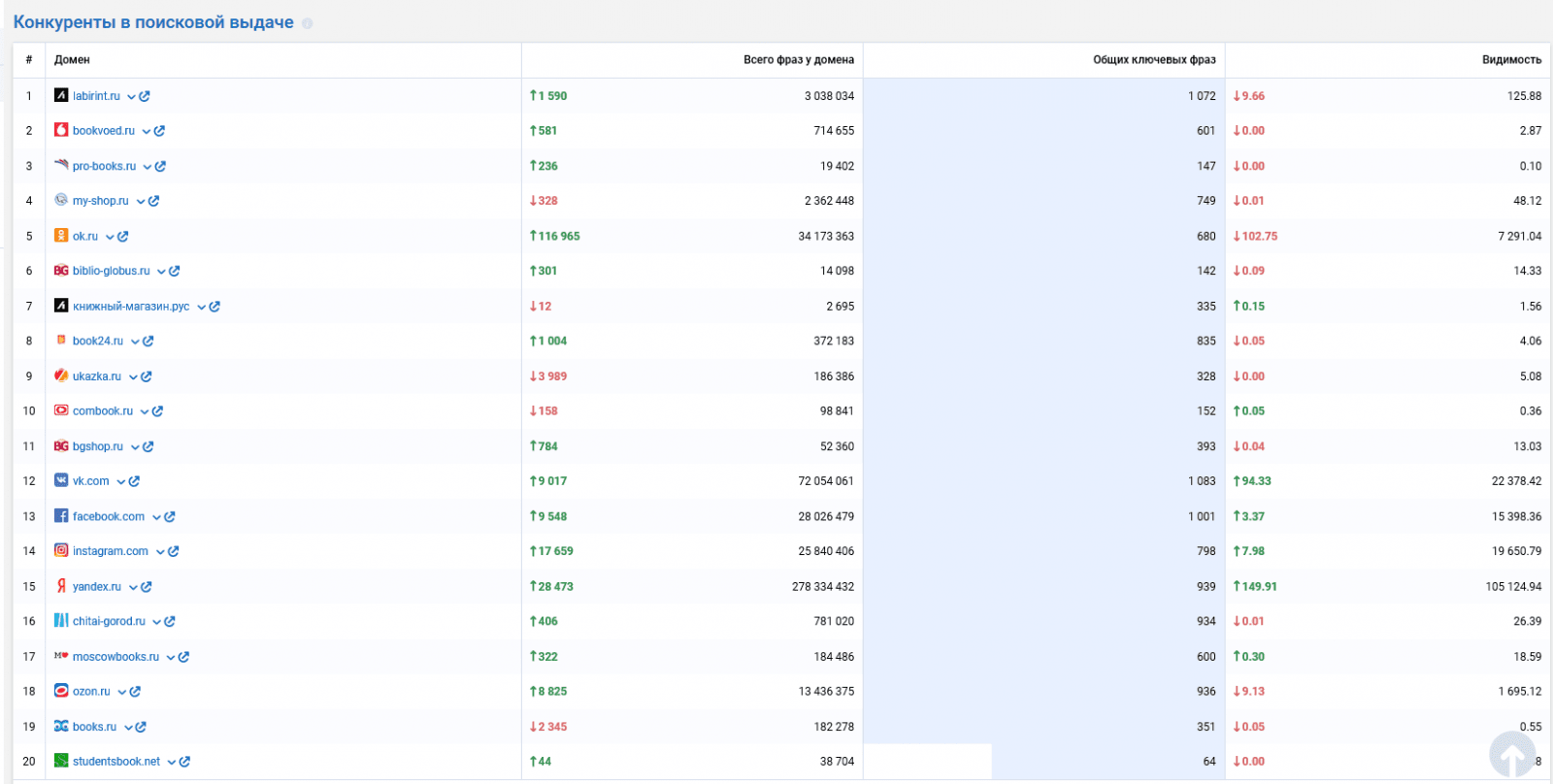The image size is (1553, 784).
Task: Click the 105 124.94 visibility value
Action: 1513,587
